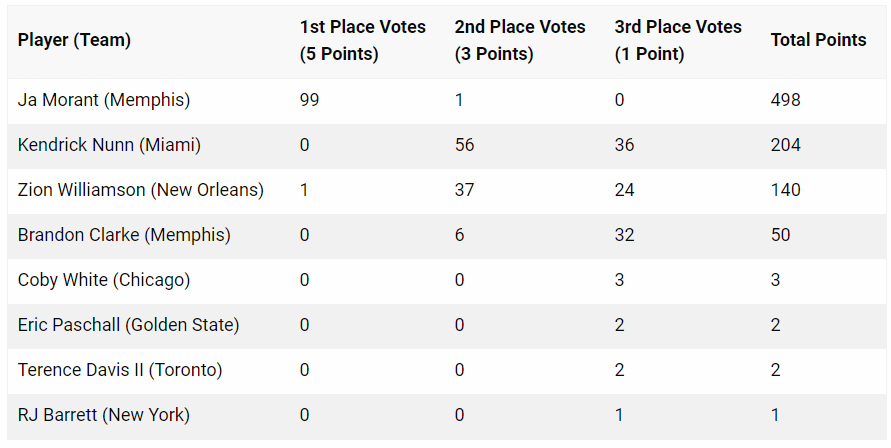Click Ja Morant's 498 total points
The height and width of the screenshot is (448, 891).
coord(785,100)
